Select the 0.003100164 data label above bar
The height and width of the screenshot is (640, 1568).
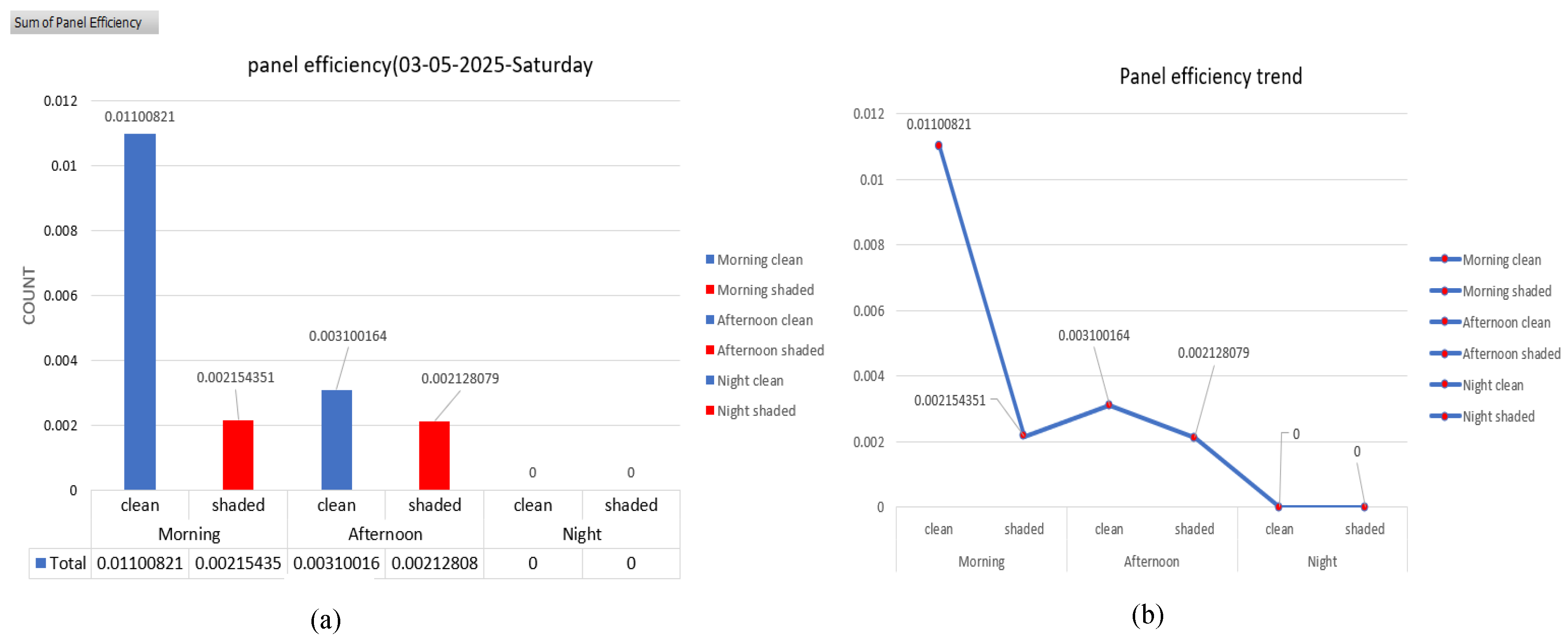click(x=347, y=336)
